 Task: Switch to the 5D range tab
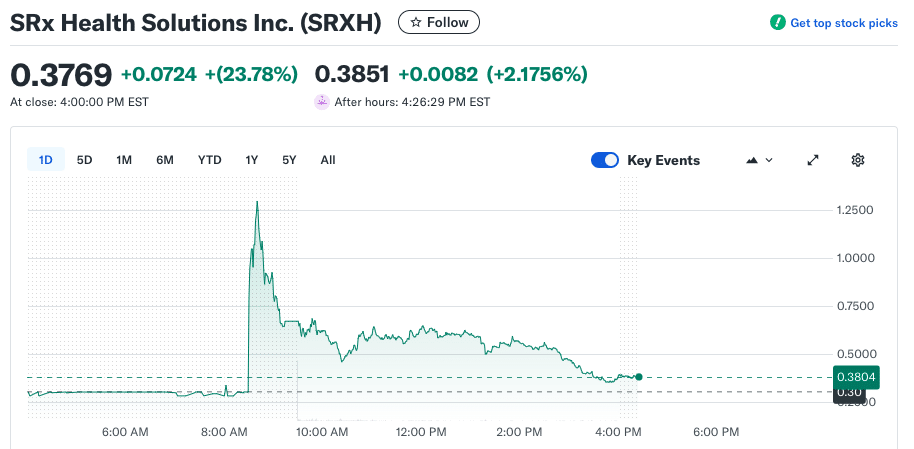[x=85, y=160]
